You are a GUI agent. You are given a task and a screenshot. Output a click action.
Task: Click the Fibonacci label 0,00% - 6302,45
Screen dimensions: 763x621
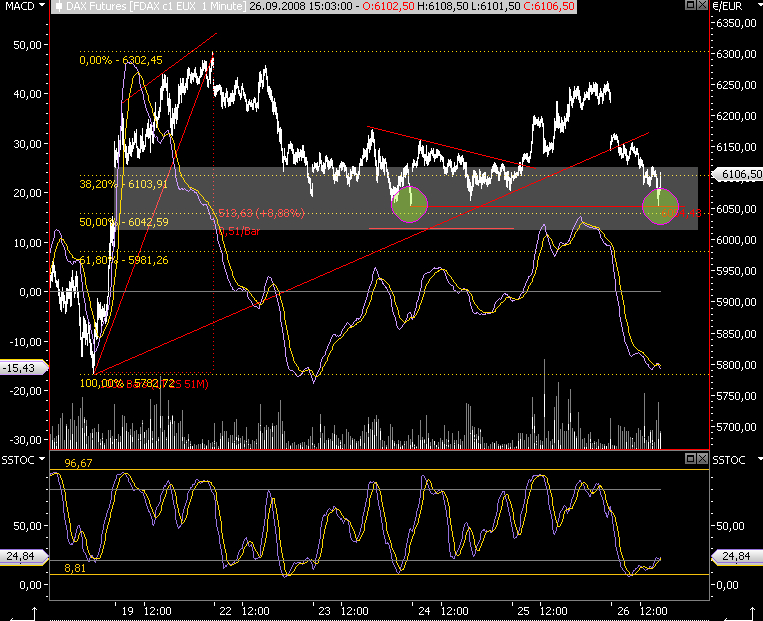point(121,60)
